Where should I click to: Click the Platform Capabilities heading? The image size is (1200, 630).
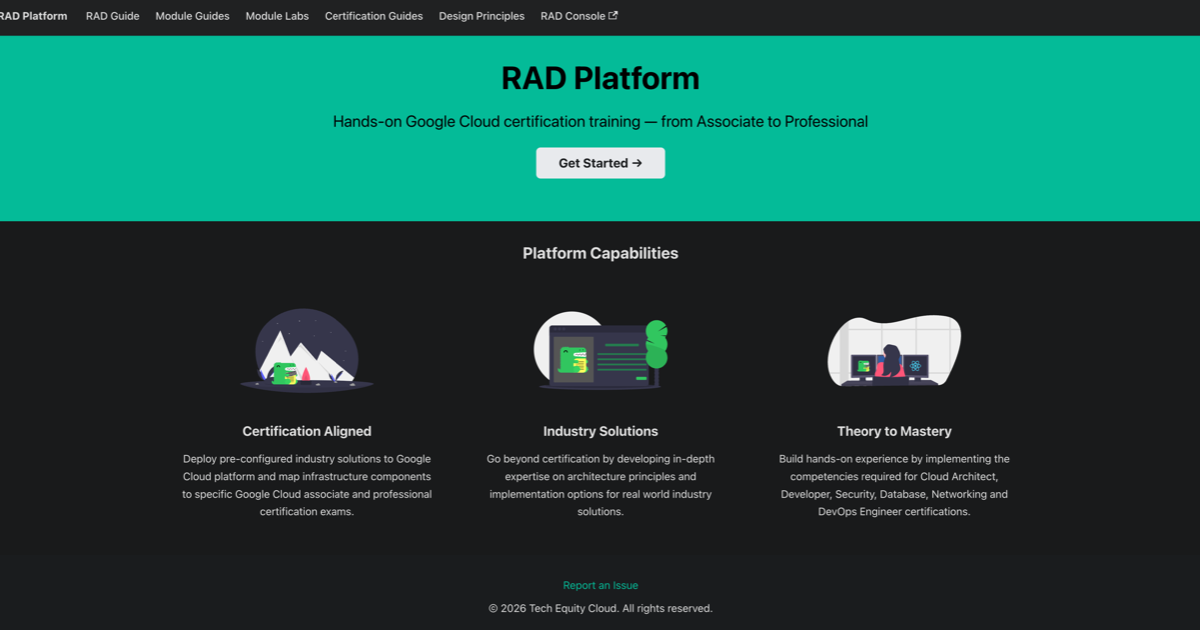point(600,253)
